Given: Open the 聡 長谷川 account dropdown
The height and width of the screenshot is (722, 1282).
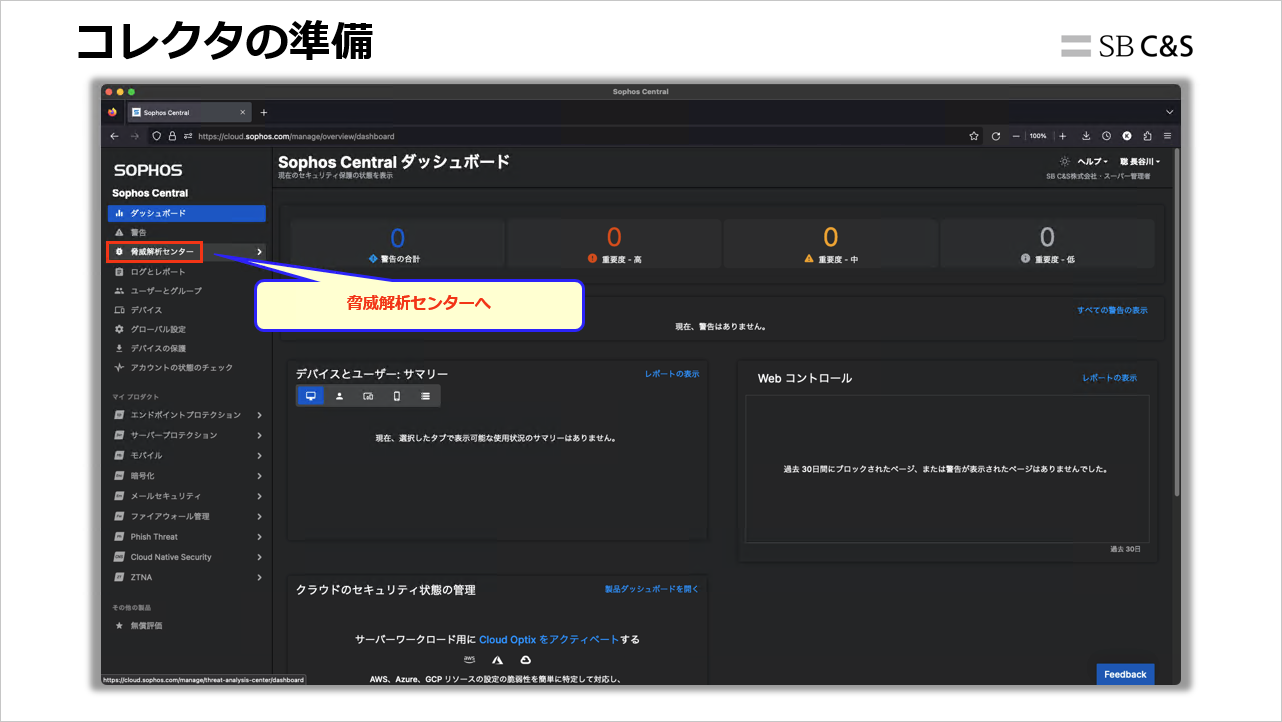Looking at the screenshot, I should [1140, 161].
